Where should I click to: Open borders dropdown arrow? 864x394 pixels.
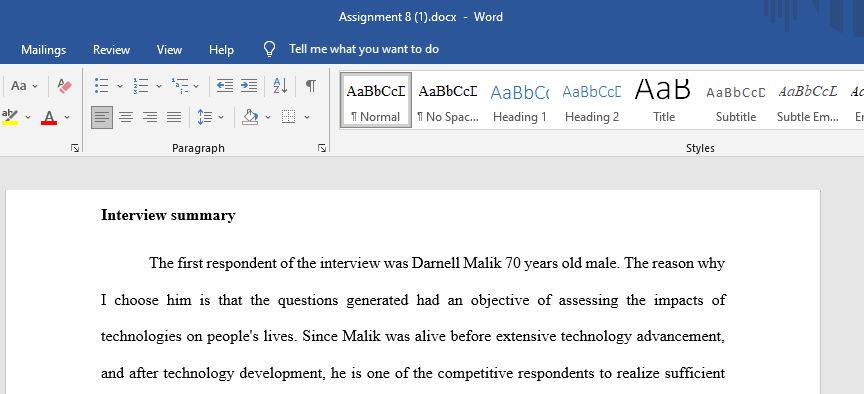click(307, 117)
